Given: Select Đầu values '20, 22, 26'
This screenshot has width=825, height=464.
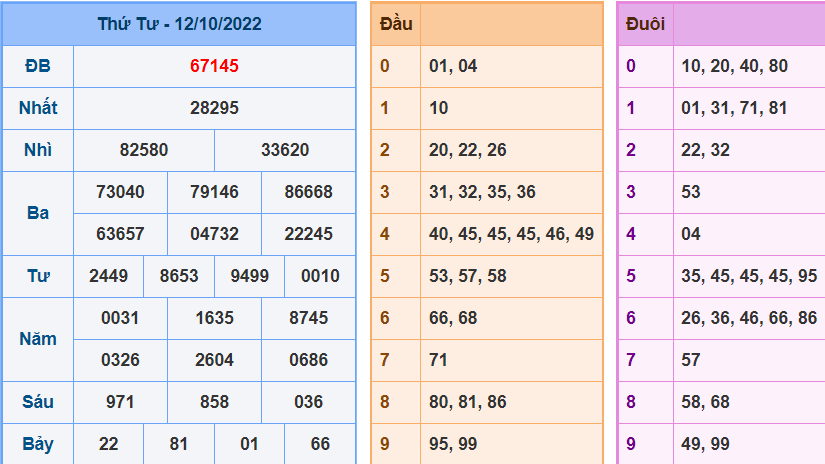Looking at the screenshot, I should pos(468,150).
